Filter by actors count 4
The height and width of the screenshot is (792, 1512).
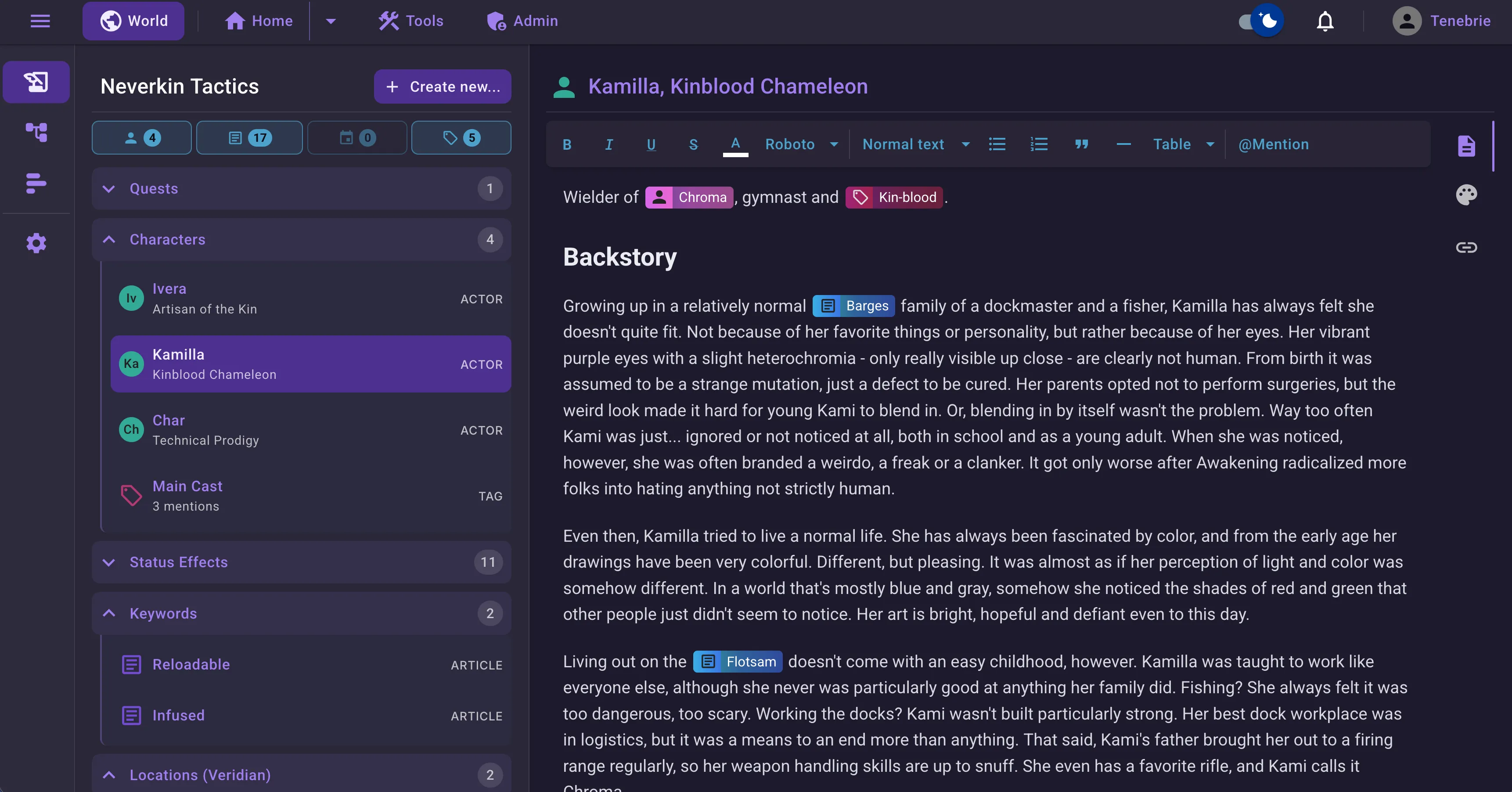point(141,138)
